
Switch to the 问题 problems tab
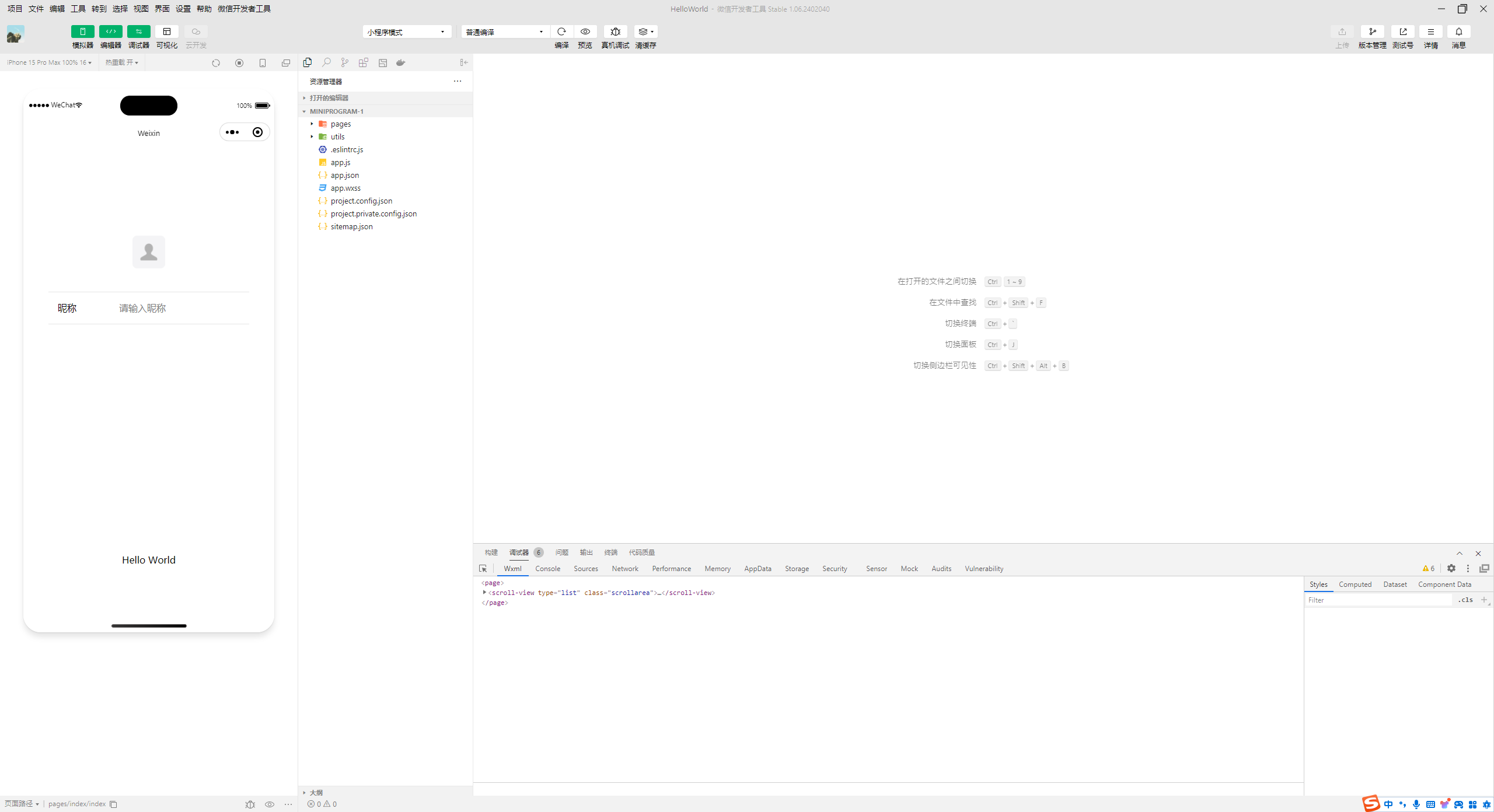pyautogui.click(x=562, y=552)
